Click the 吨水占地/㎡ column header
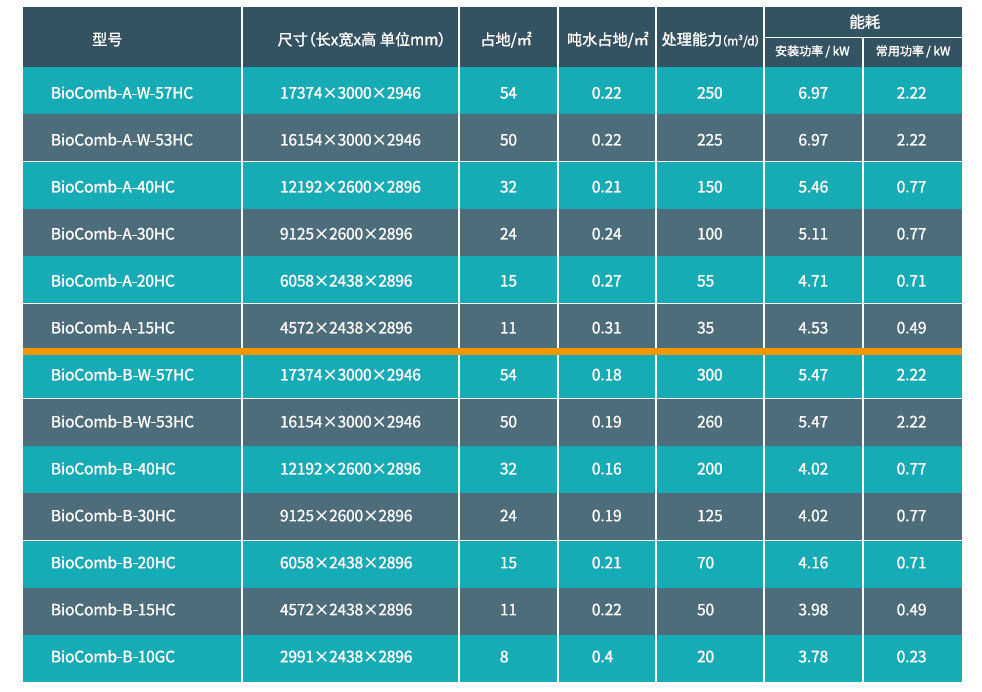The image size is (982, 692). click(x=607, y=40)
